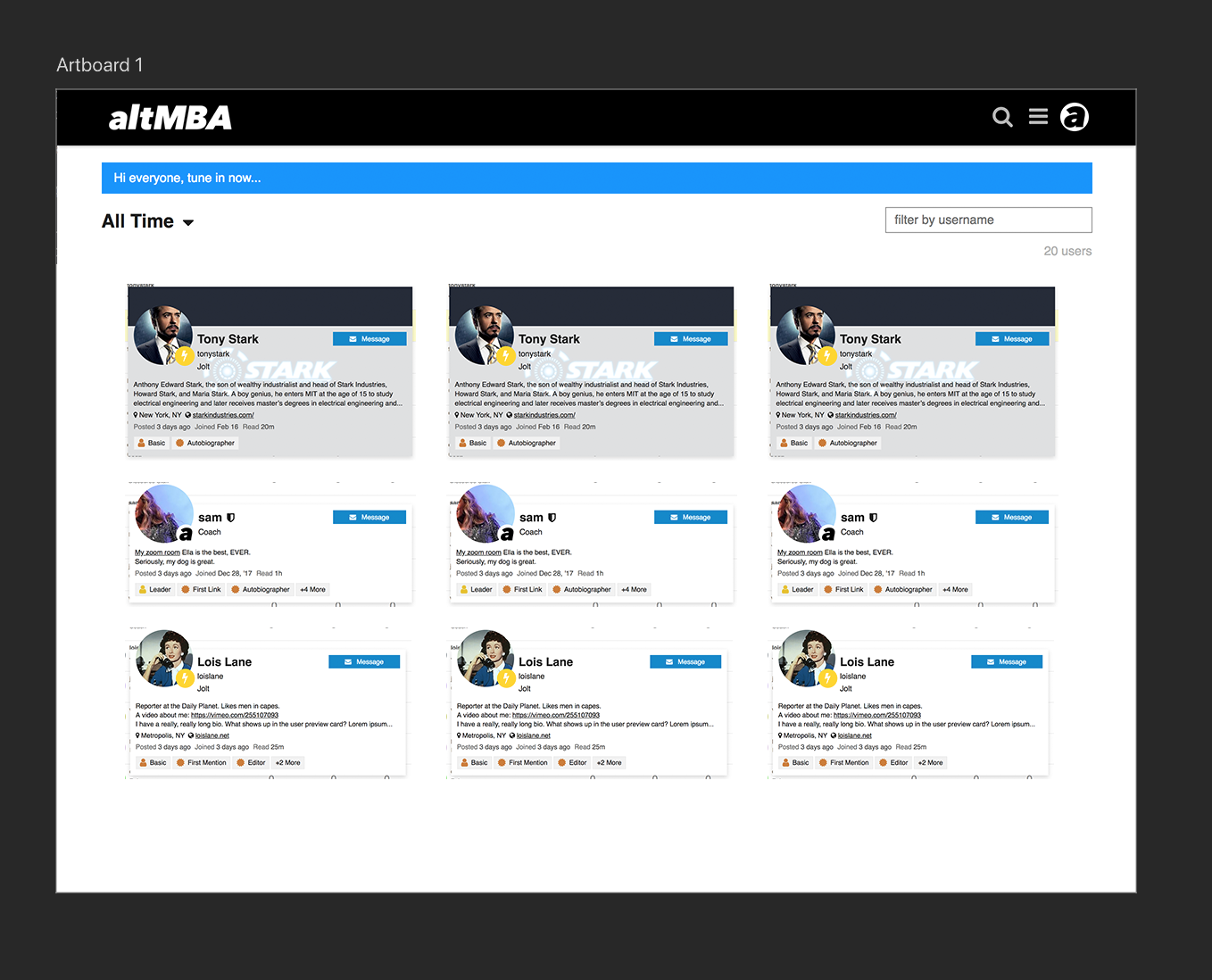Click the altMBA logo
1212x980 pixels.
[170, 118]
